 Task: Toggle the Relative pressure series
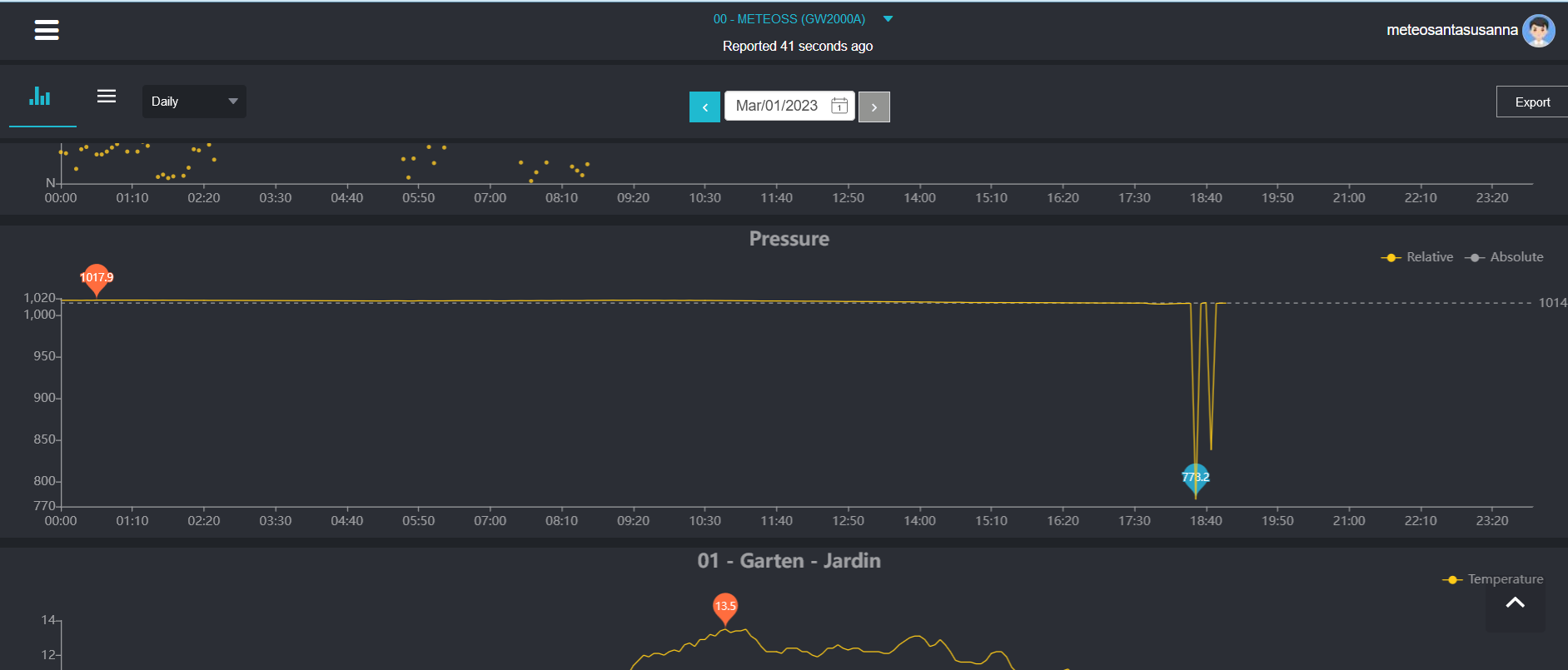click(1417, 257)
